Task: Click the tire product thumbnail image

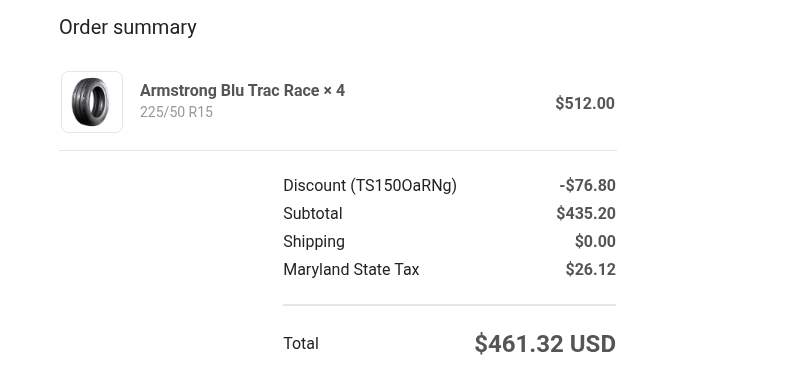Action: 92,102
